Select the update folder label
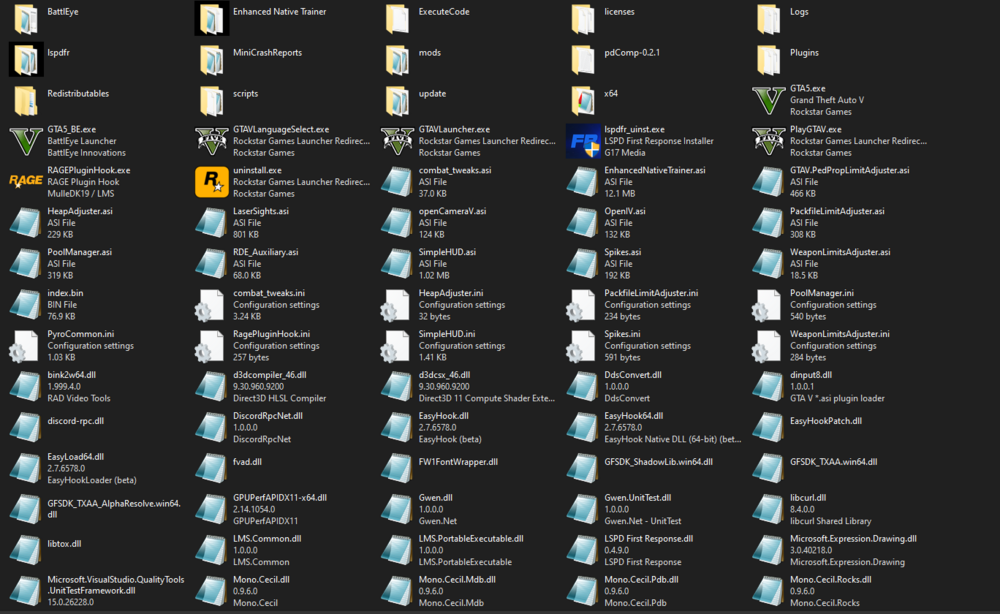 coord(432,93)
